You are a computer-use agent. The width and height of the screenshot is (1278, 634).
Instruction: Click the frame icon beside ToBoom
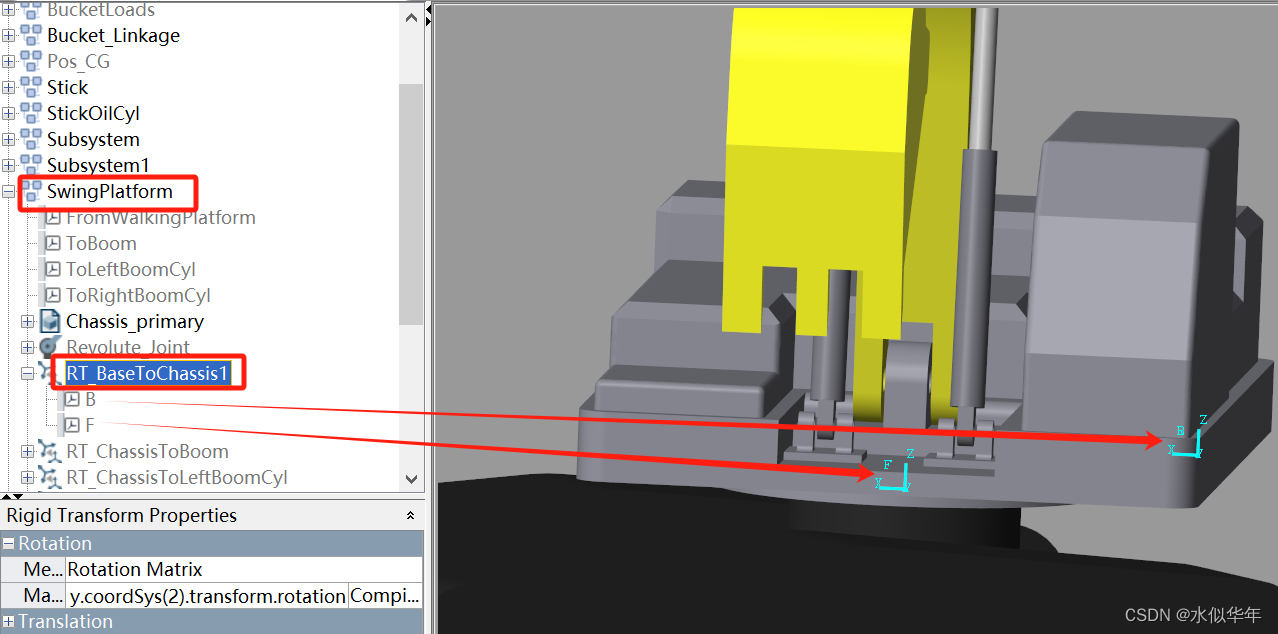(x=53, y=243)
